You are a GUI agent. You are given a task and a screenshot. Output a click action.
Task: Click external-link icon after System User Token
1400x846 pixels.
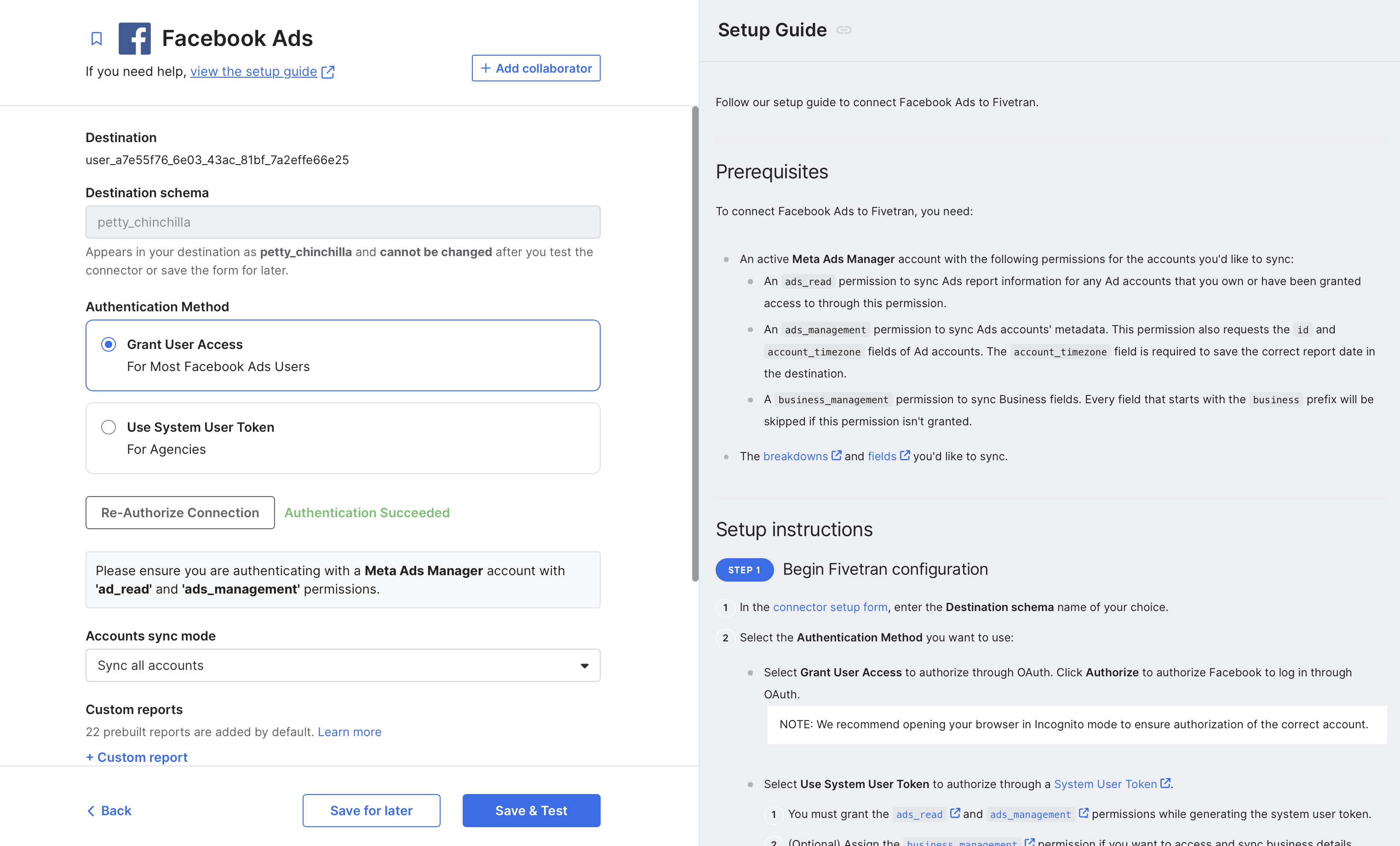coord(1165,783)
